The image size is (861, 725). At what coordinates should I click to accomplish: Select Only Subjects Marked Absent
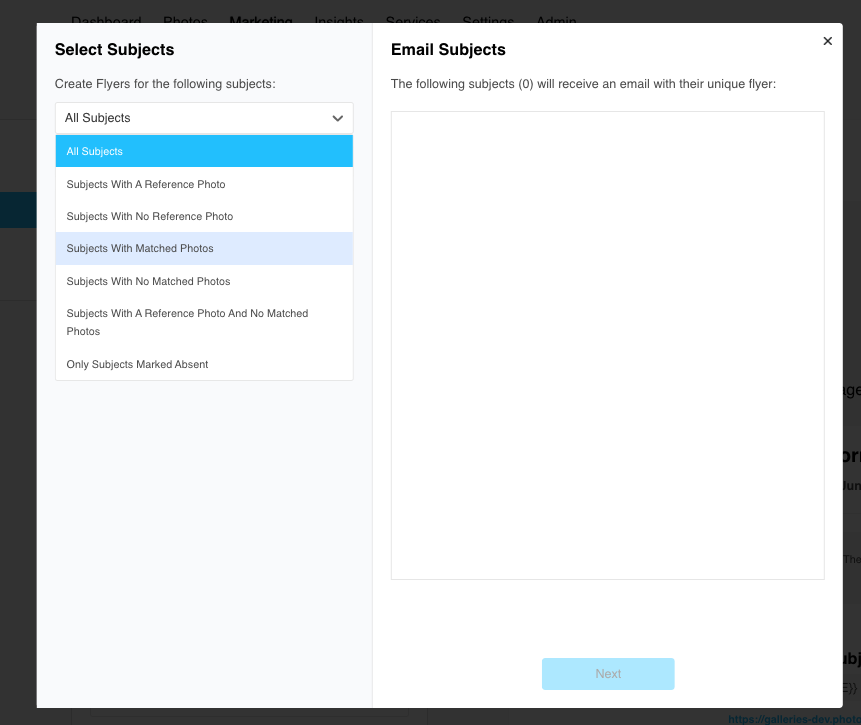[x=204, y=364]
